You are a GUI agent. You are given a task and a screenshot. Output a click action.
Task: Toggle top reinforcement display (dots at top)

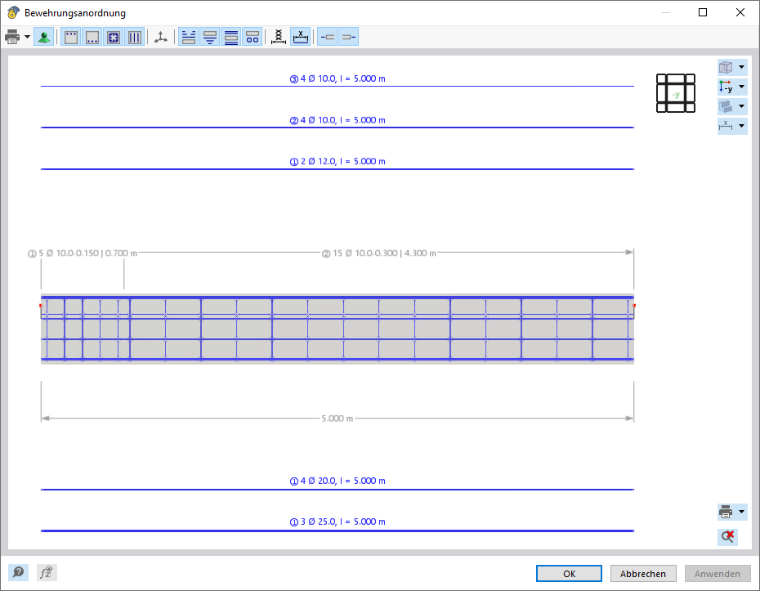click(71, 37)
